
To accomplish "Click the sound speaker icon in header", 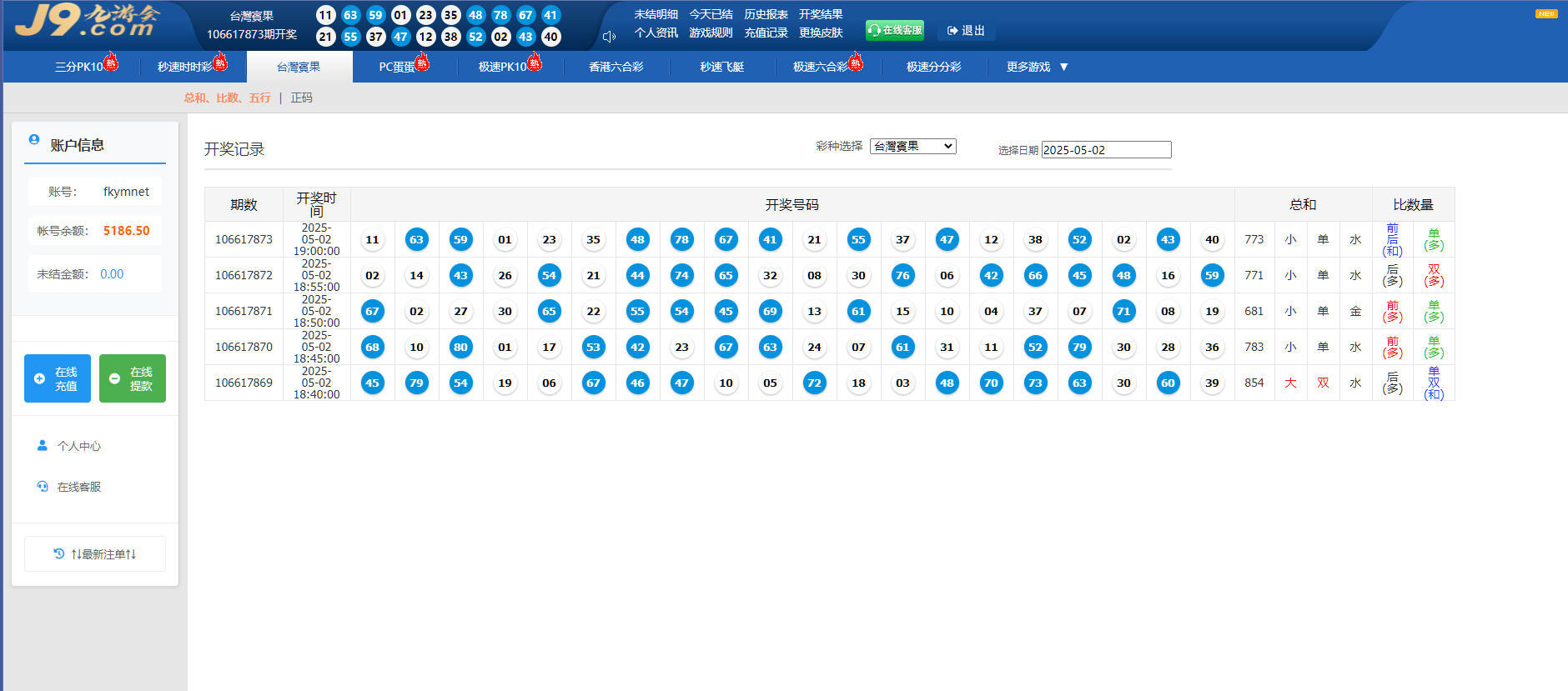I will 609,37.
